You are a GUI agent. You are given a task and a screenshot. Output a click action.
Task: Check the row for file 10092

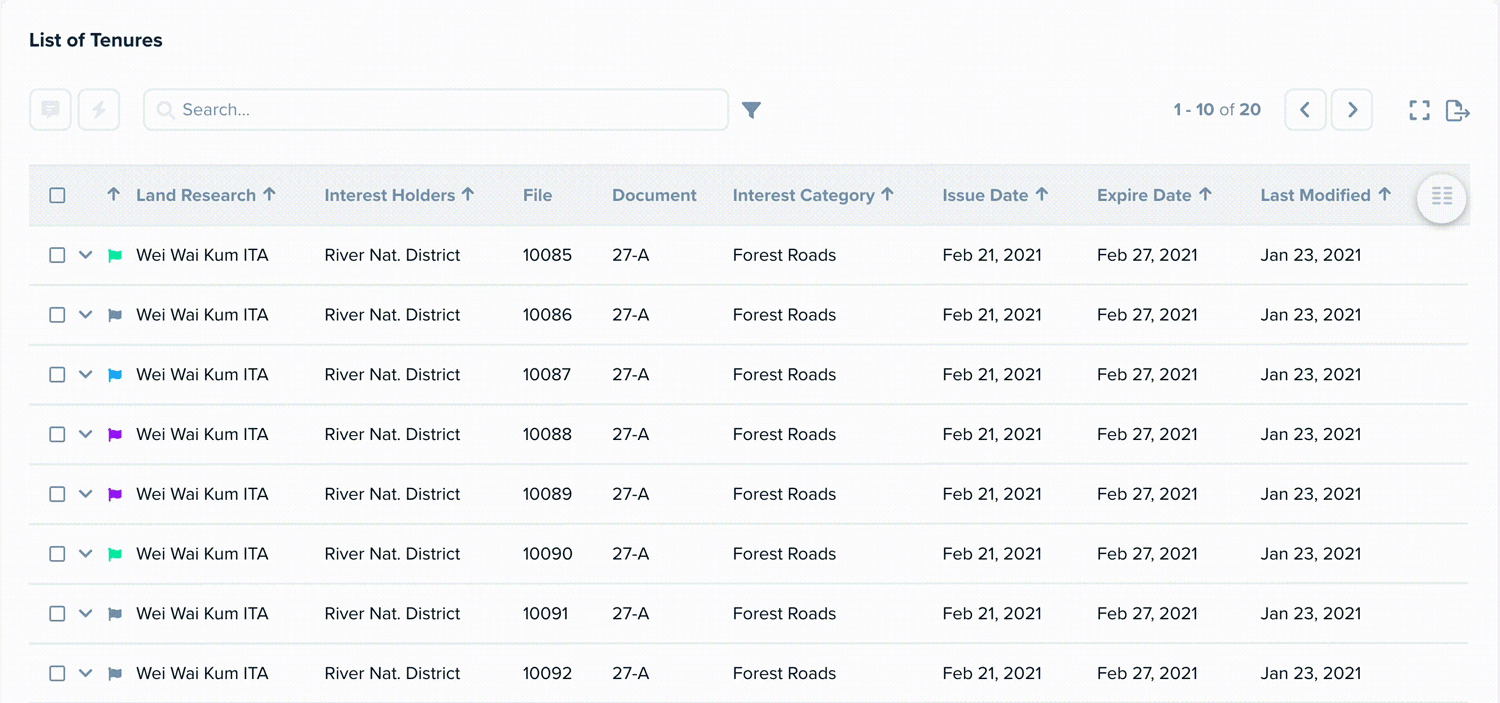(57, 674)
